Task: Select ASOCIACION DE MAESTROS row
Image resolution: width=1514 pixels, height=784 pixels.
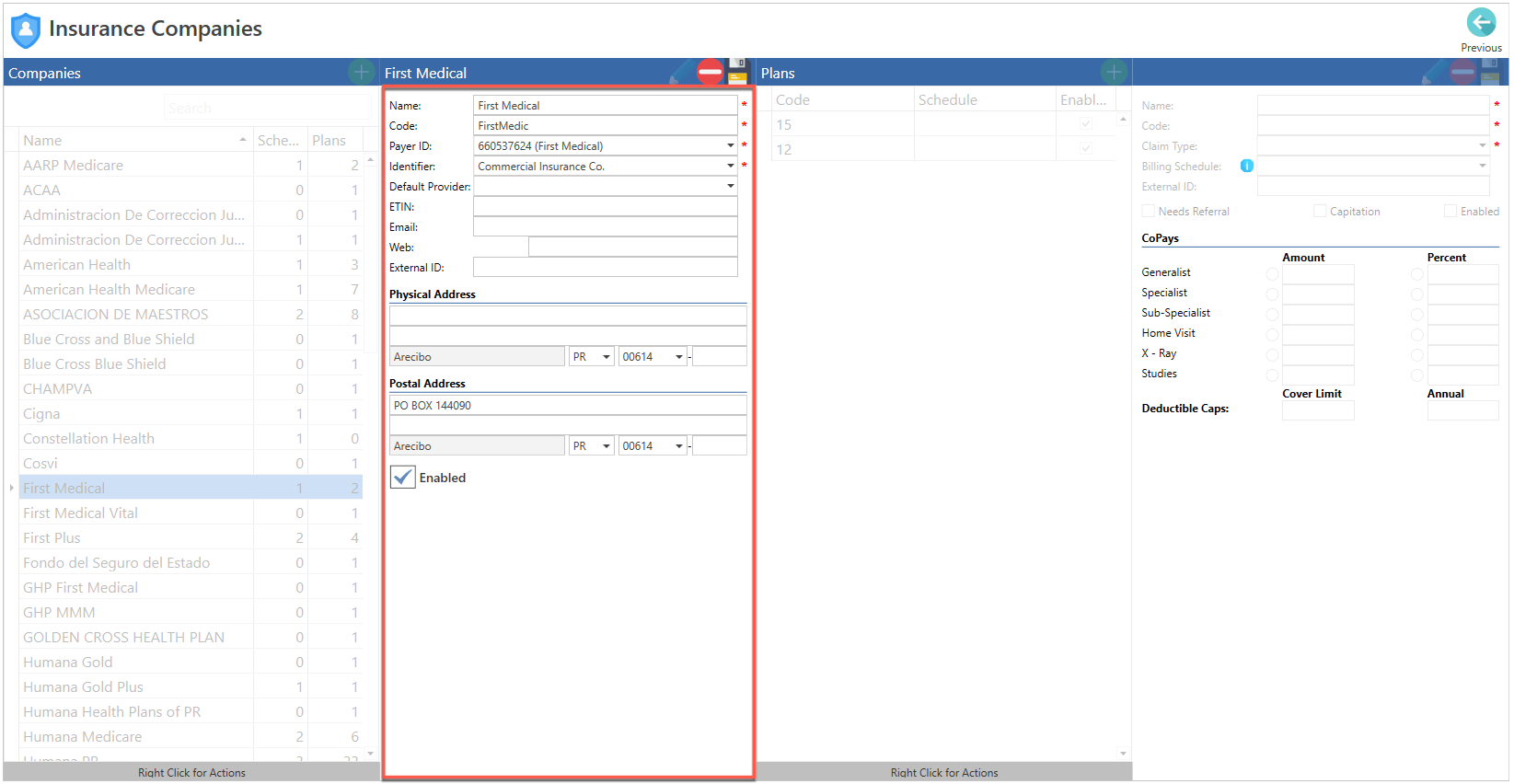Action: [191, 314]
